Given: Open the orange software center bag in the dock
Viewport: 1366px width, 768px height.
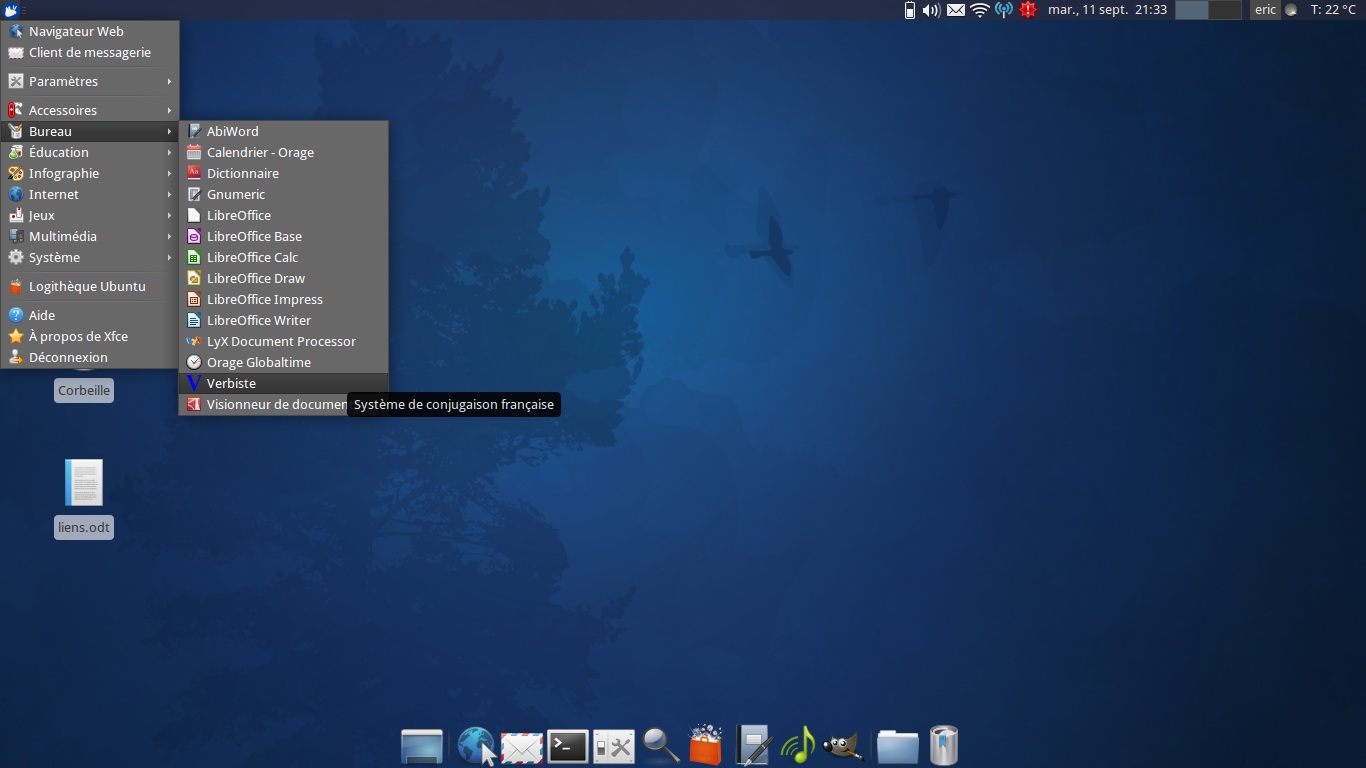Looking at the screenshot, I should tap(706, 745).
